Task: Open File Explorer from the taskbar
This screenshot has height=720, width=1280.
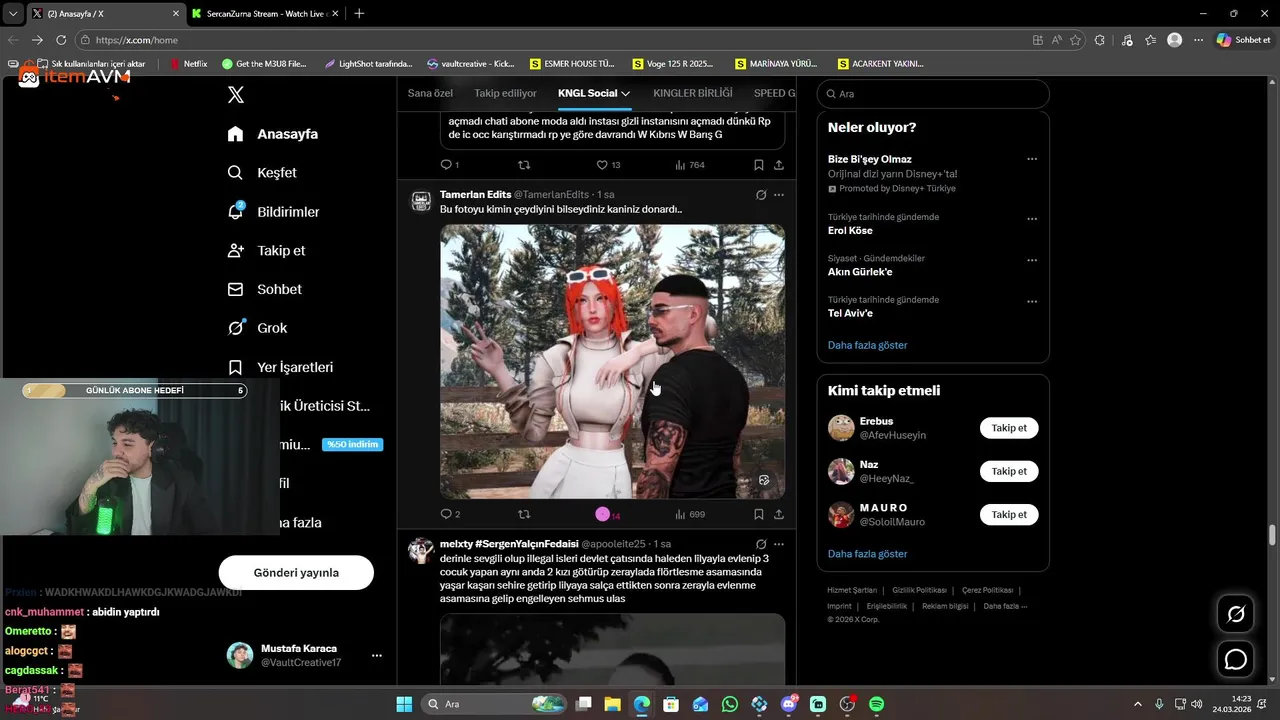Action: pyautogui.click(x=613, y=704)
